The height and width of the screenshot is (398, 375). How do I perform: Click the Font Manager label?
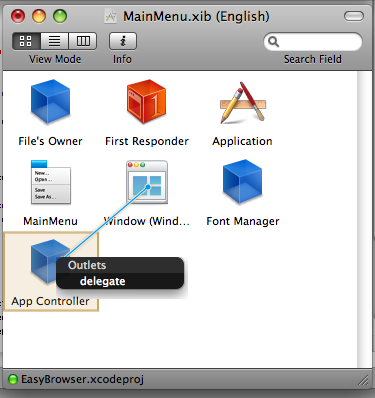click(x=243, y=221)
